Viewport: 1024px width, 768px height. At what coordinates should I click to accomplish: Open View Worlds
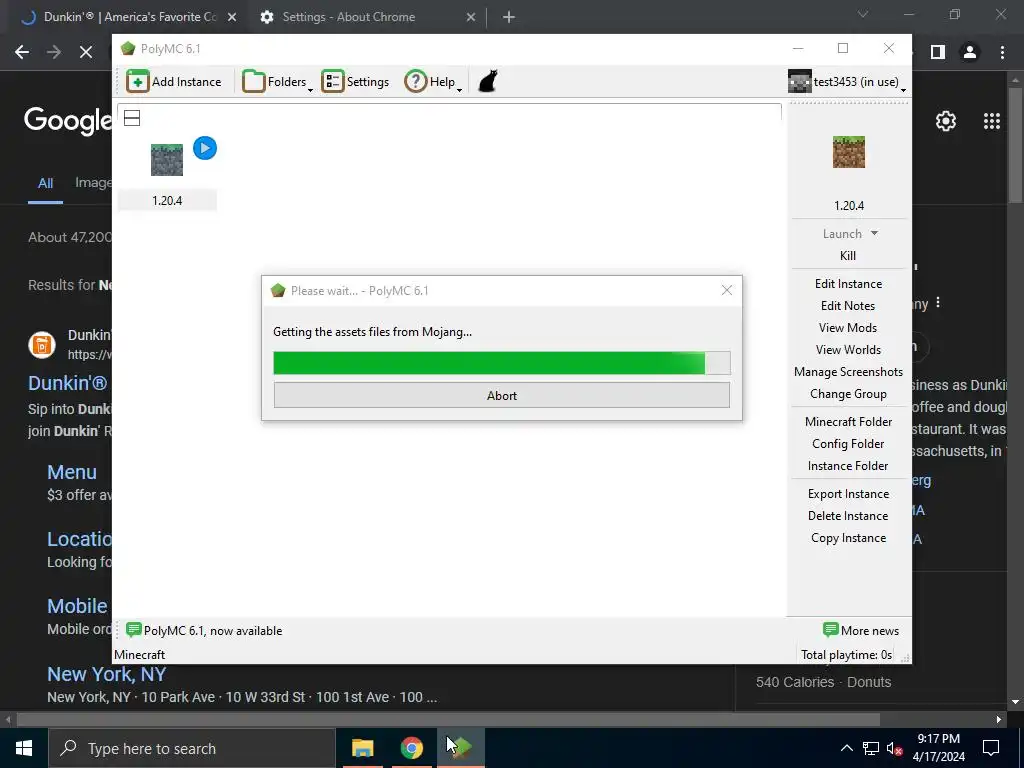pos(848,350)
